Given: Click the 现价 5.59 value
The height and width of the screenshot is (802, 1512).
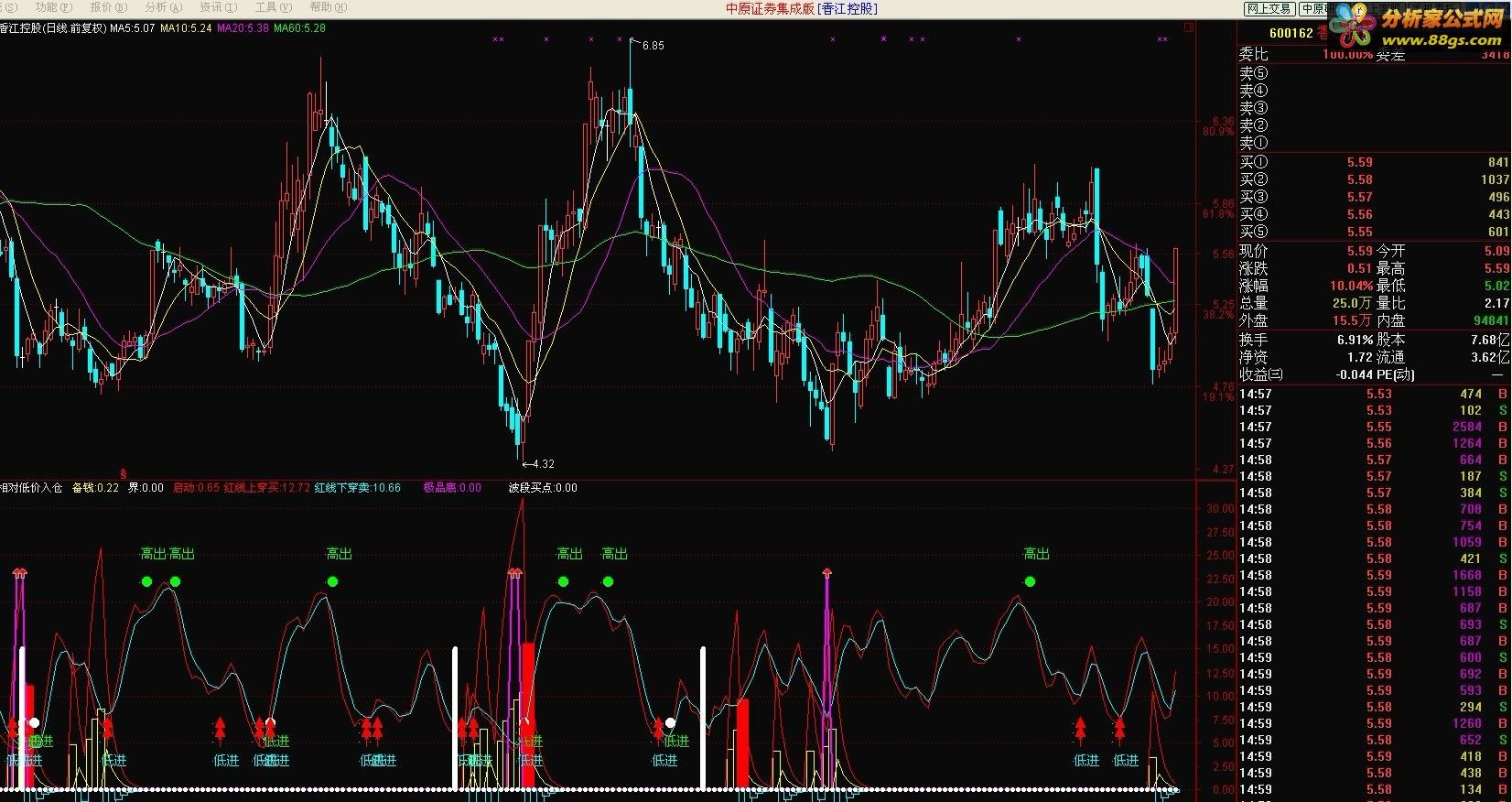Looking at the screenshot, I should (1359, 251).
